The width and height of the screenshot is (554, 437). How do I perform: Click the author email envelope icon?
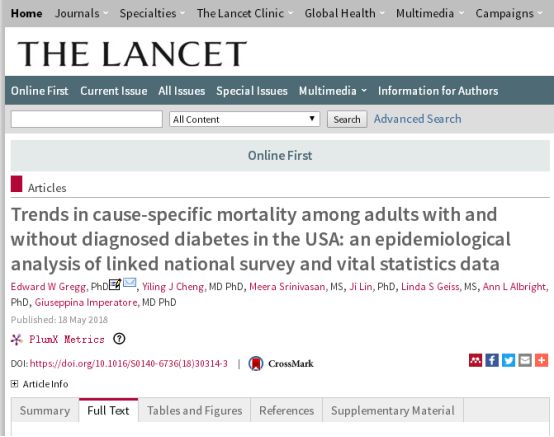point(130,283)
